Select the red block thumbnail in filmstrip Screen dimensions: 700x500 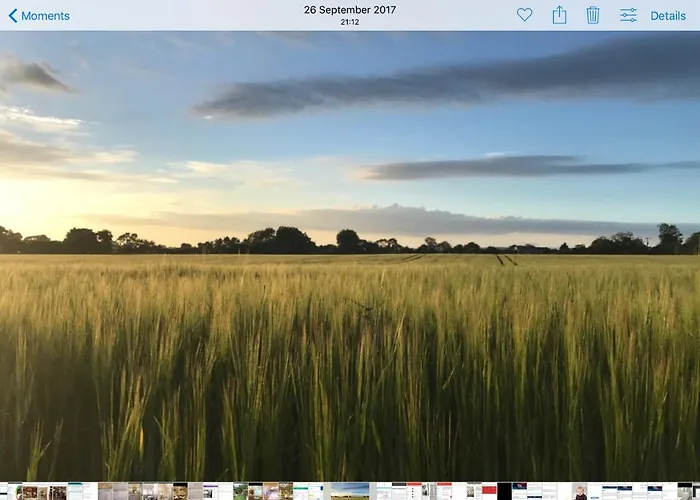(x=489, y=491)
